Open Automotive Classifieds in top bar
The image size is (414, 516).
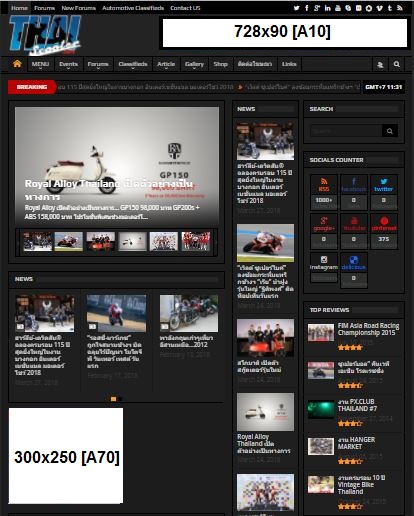click(133, 8)
